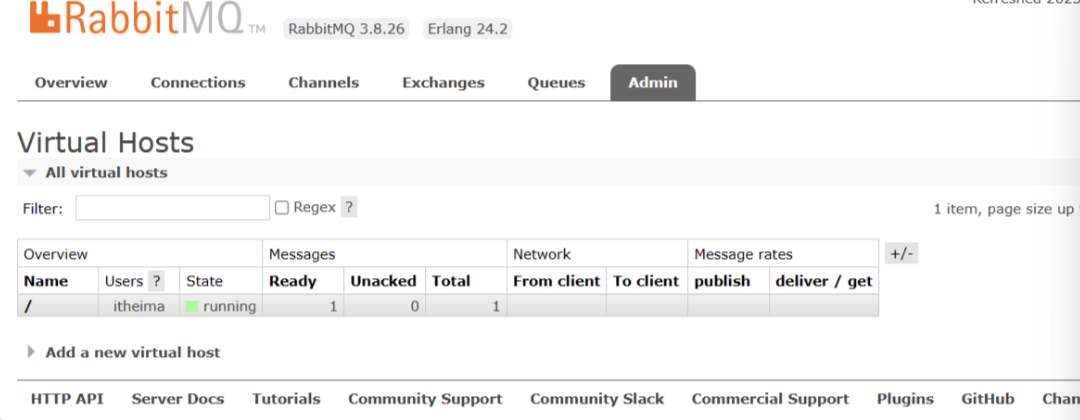Open the Server Docs link

point(178,399)
